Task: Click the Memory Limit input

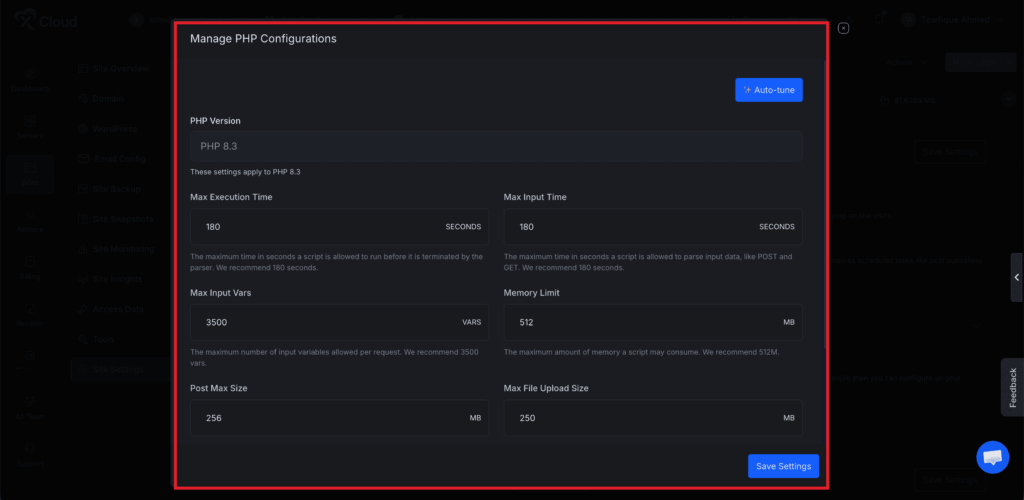Action: pyautogui.click(x=635, y=322)
